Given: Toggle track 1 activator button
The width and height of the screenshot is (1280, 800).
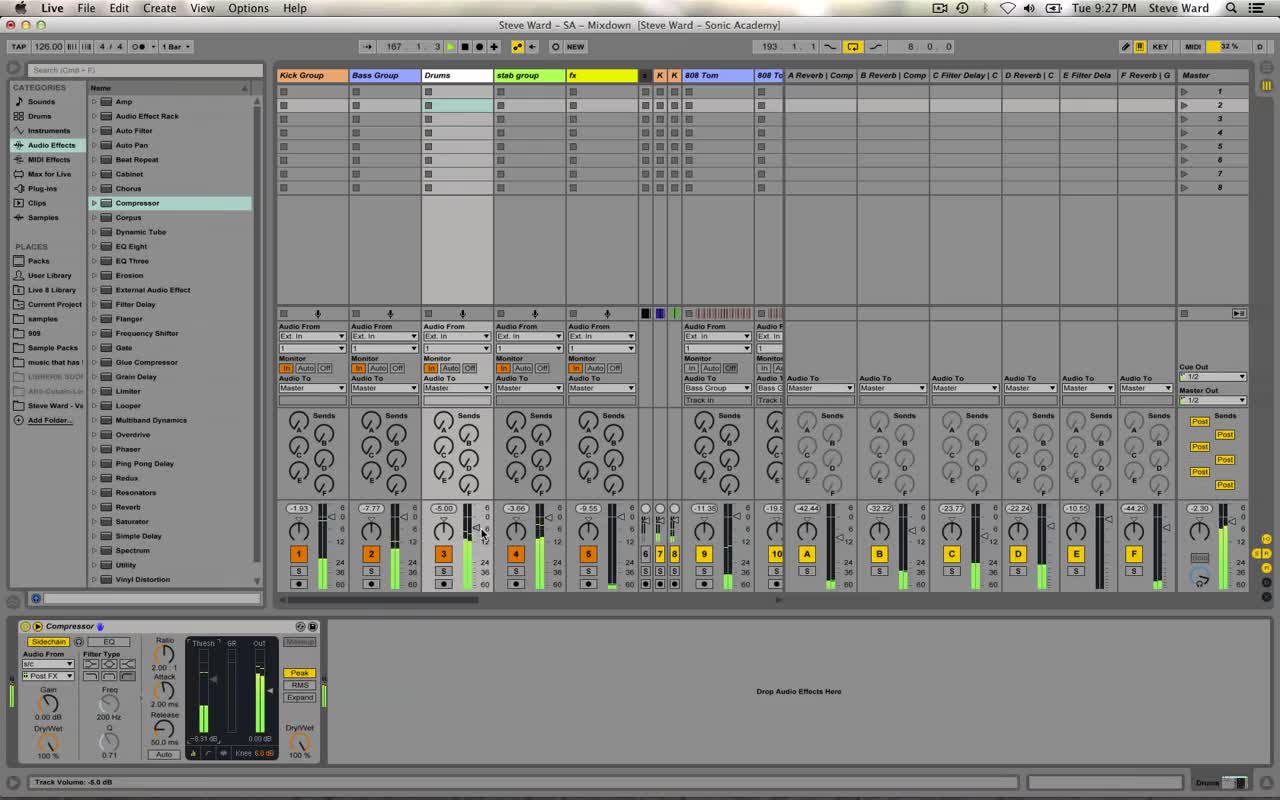Looking at the screenshot, I should [298, 554].
